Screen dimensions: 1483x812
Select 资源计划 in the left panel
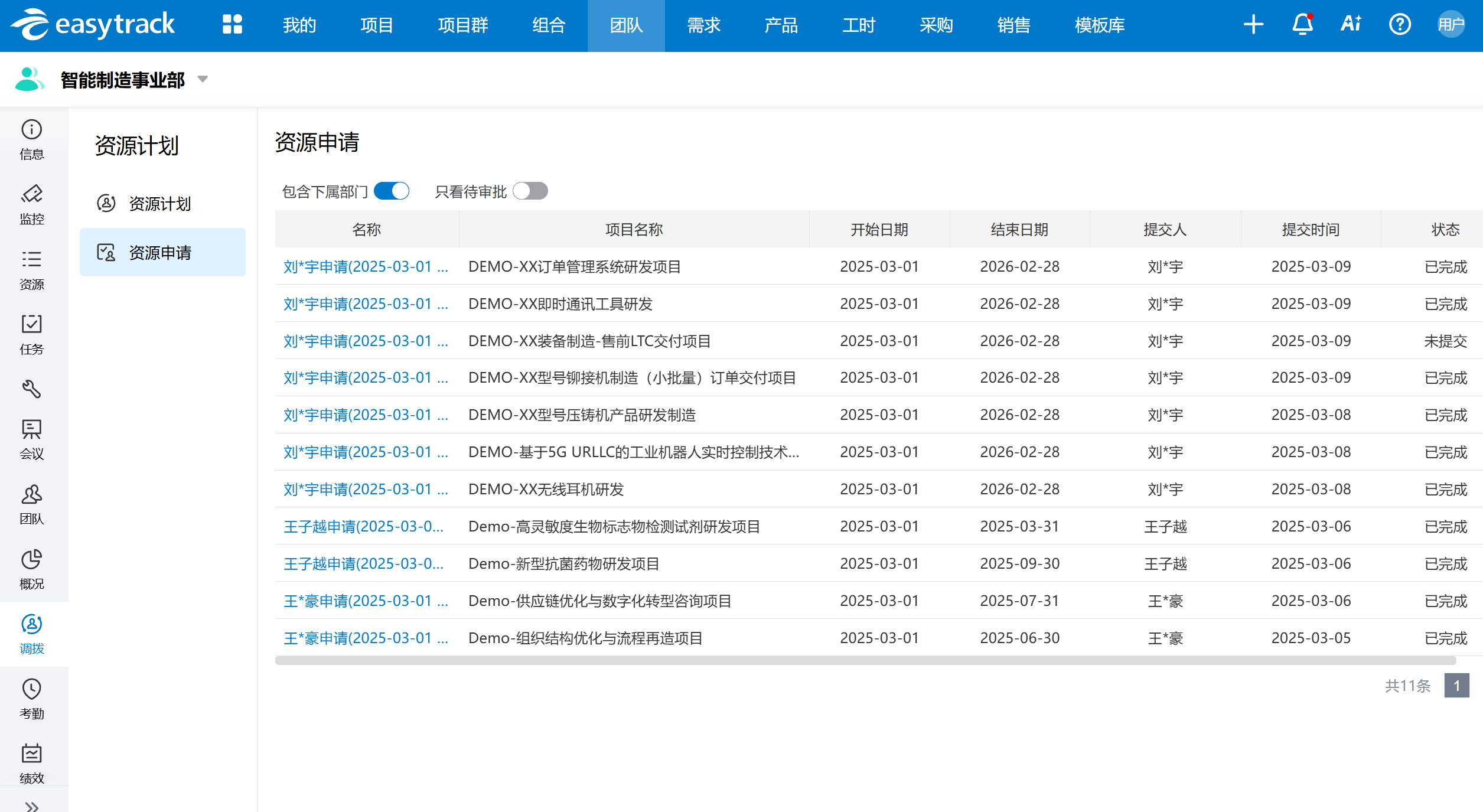(x=159, y=204)
